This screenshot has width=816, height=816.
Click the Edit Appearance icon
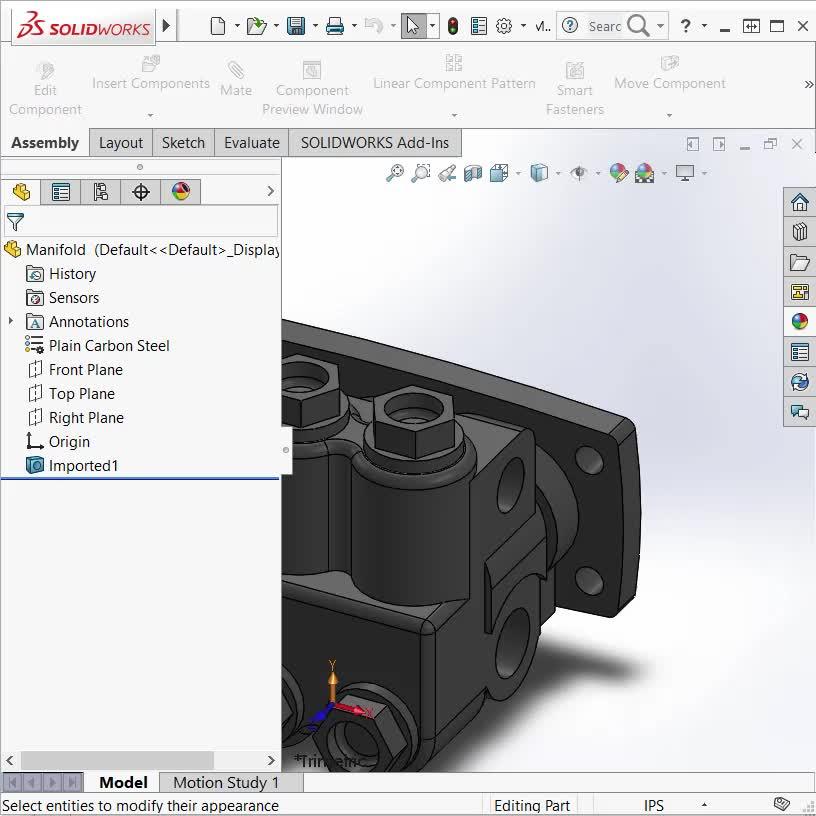click(620, 173)
